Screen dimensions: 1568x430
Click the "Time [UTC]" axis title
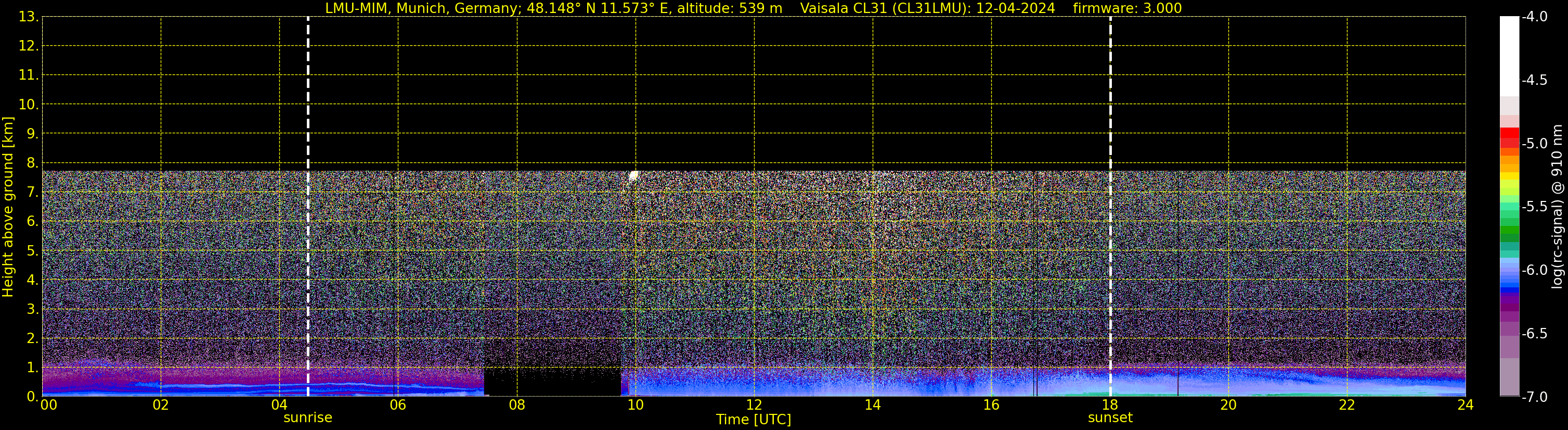(x=754, y=420)
